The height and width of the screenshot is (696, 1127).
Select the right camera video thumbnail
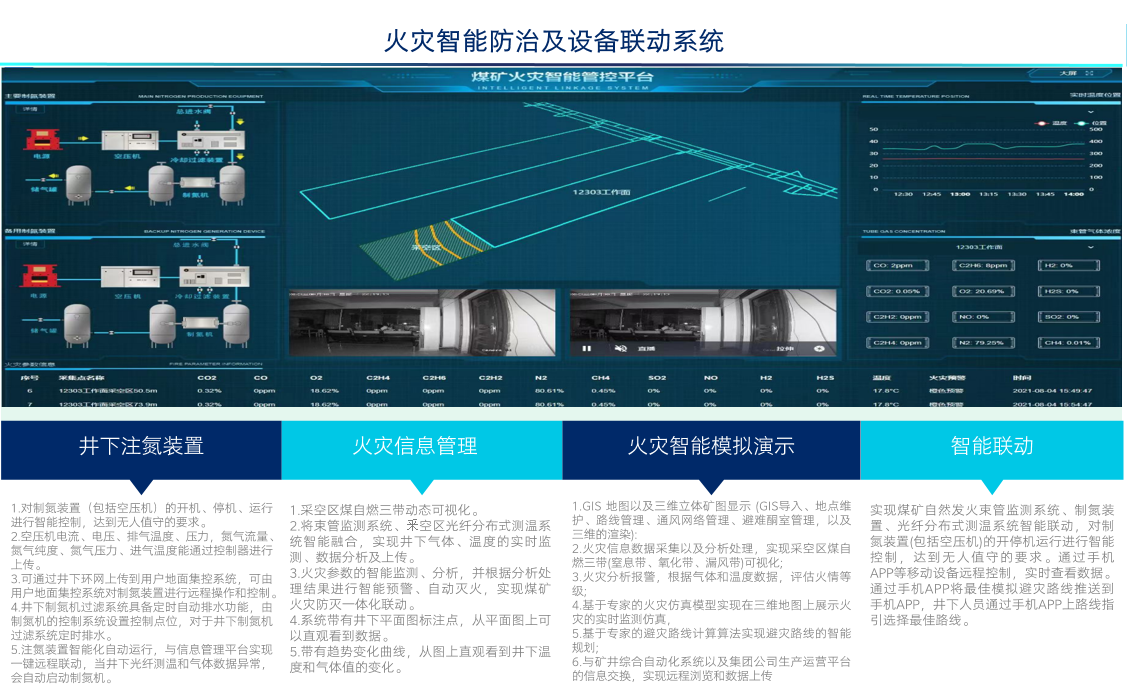point(703,323)
